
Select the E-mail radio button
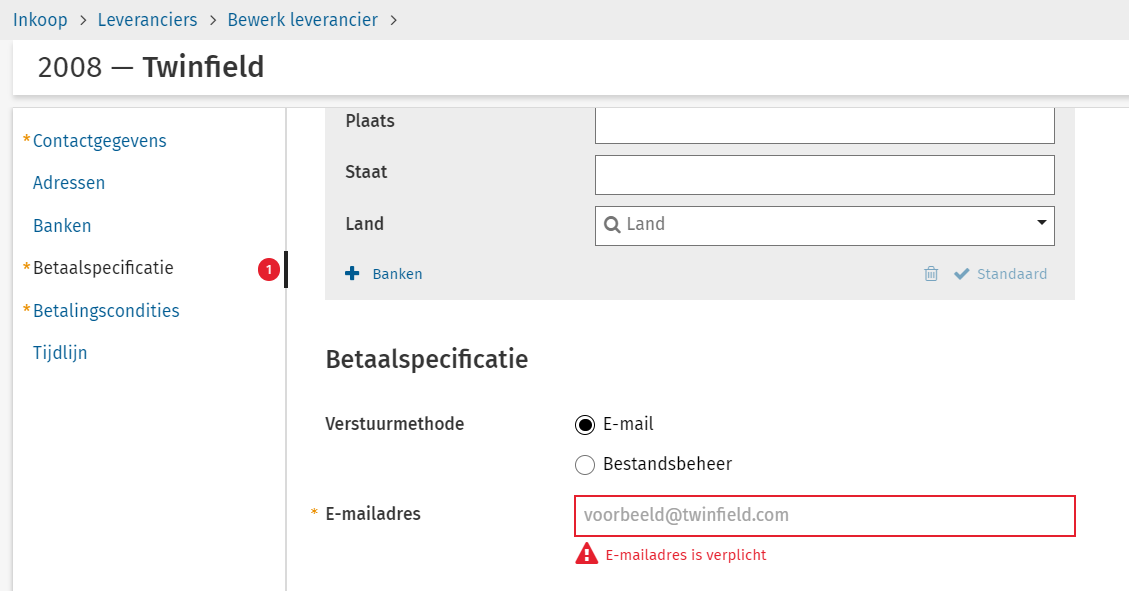[x=585, y=424]
